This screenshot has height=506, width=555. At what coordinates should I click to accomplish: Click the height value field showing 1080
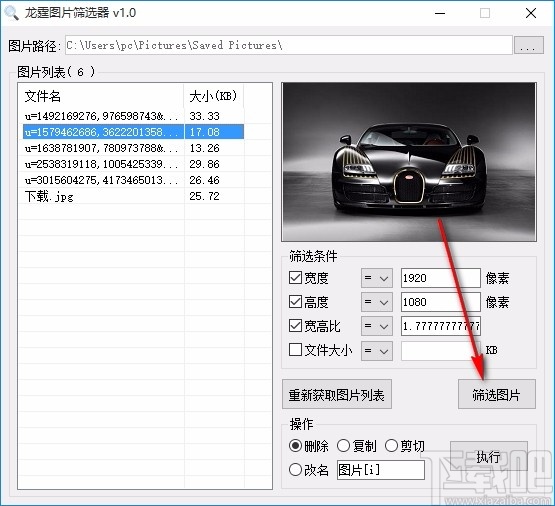point(441,302)
